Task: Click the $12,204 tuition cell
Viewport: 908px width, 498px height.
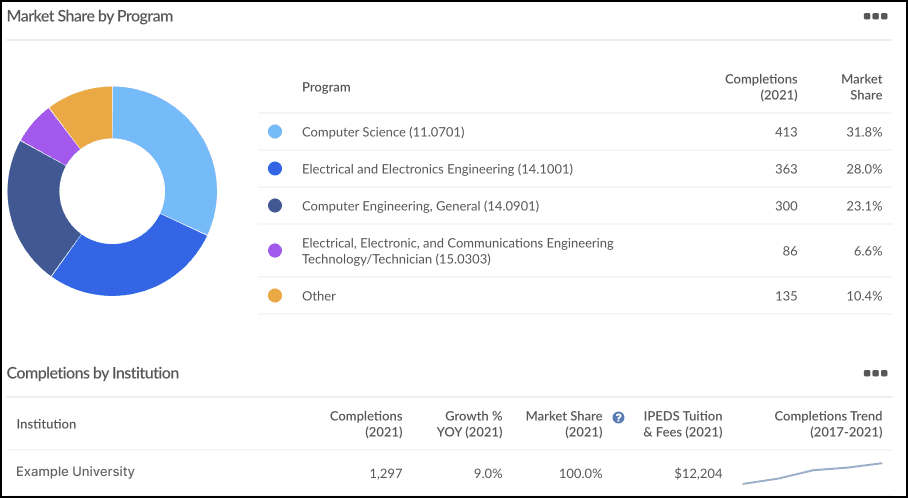Action: (x=698, y=473)
